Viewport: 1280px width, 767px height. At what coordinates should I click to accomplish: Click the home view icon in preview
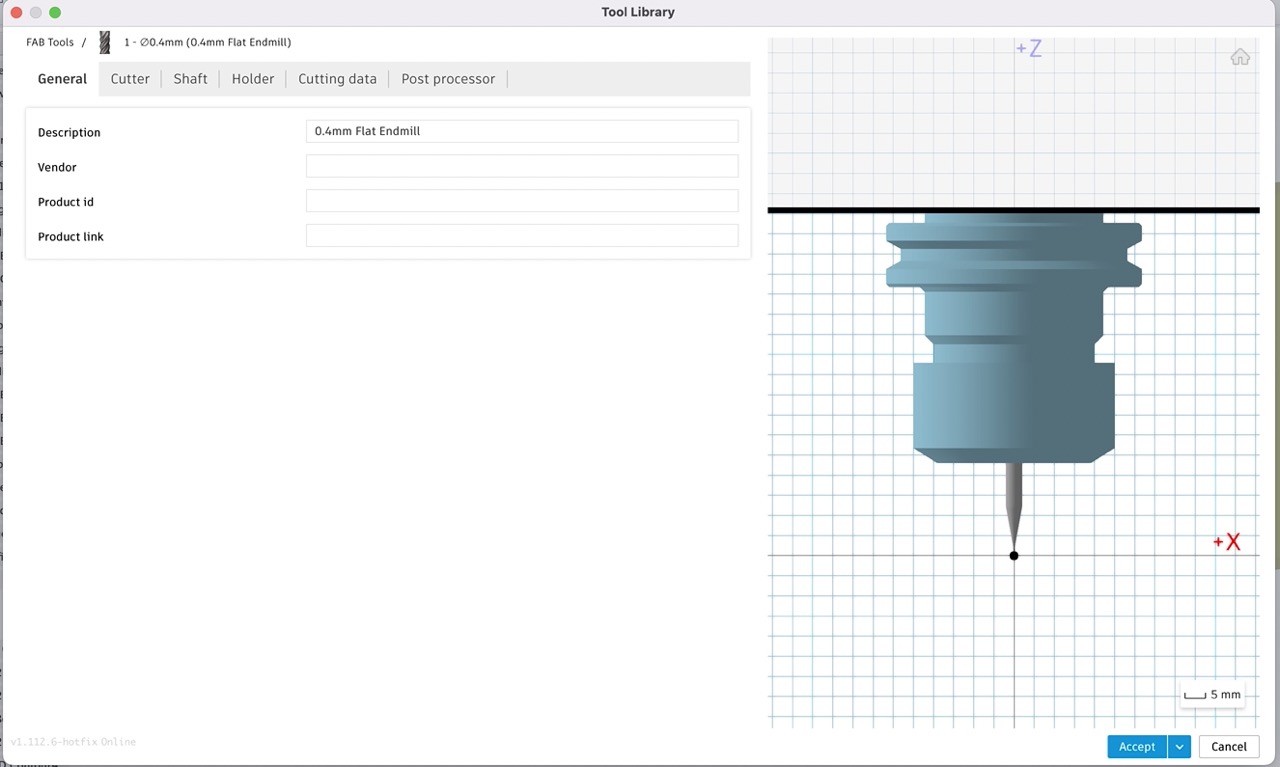pos(1240,57)
